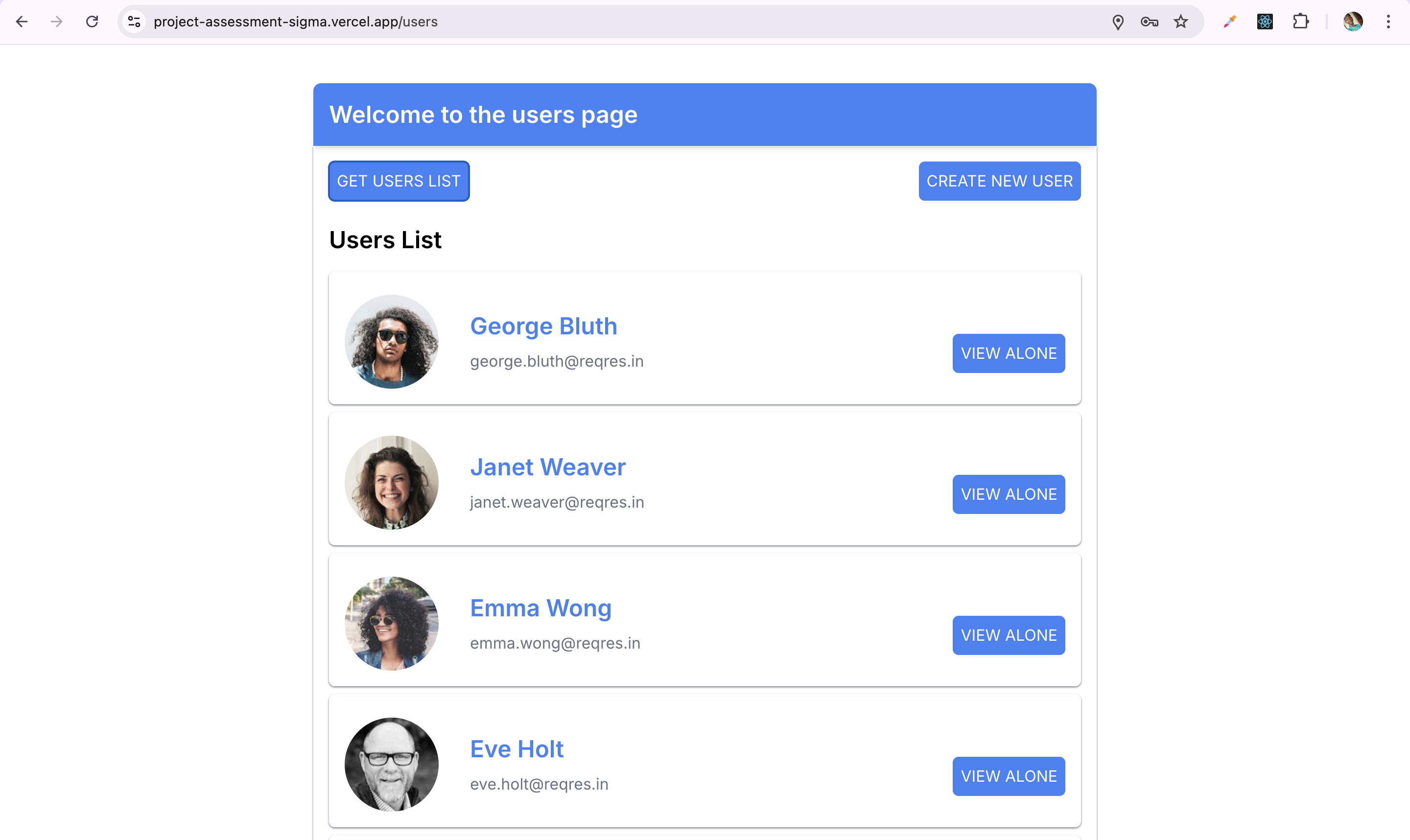Click the Eve Holt name link
This screenshot has width=1410, height=840.
click(x=516, y=749)
